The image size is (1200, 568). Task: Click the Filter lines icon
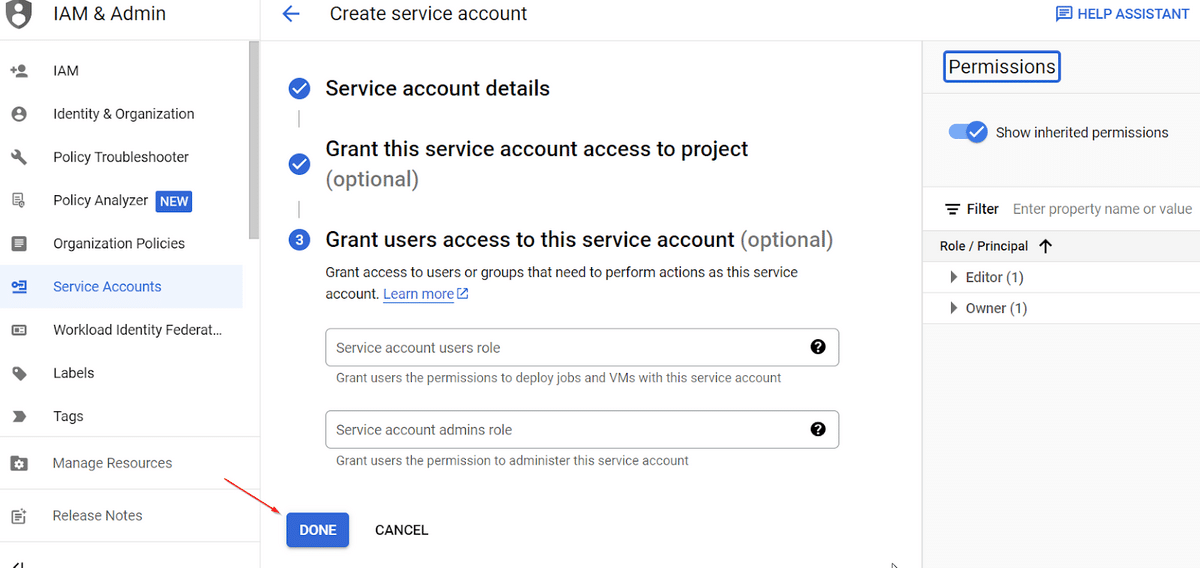(952, 209)
